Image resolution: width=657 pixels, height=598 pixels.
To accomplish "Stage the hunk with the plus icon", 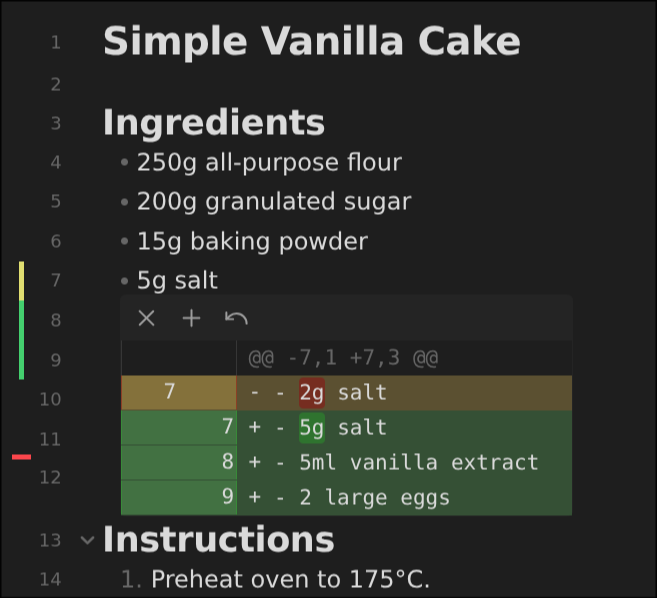I will pyautogui.click(x=191, y=319).
